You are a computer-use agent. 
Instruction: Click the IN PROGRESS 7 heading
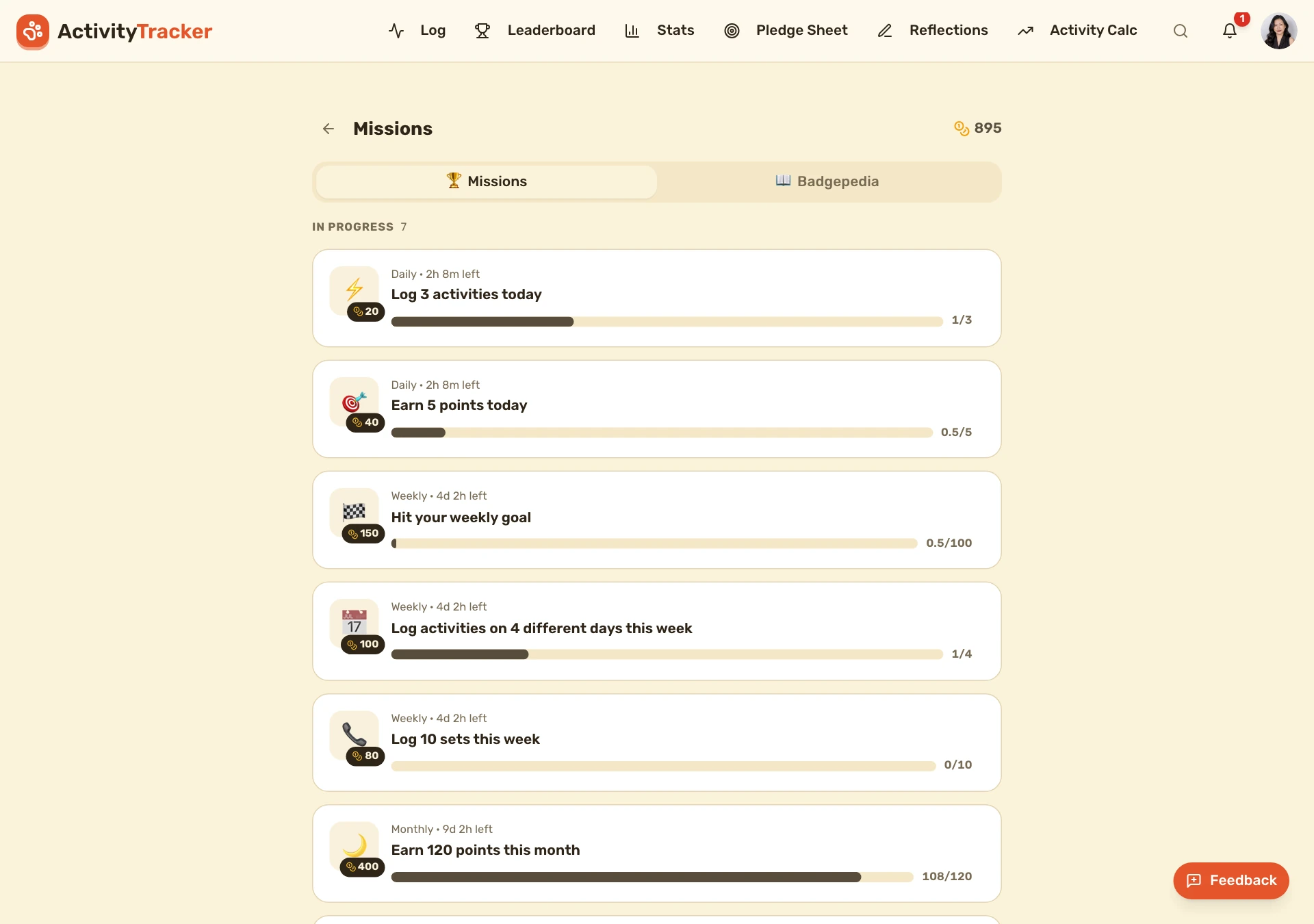click(359, 227)
